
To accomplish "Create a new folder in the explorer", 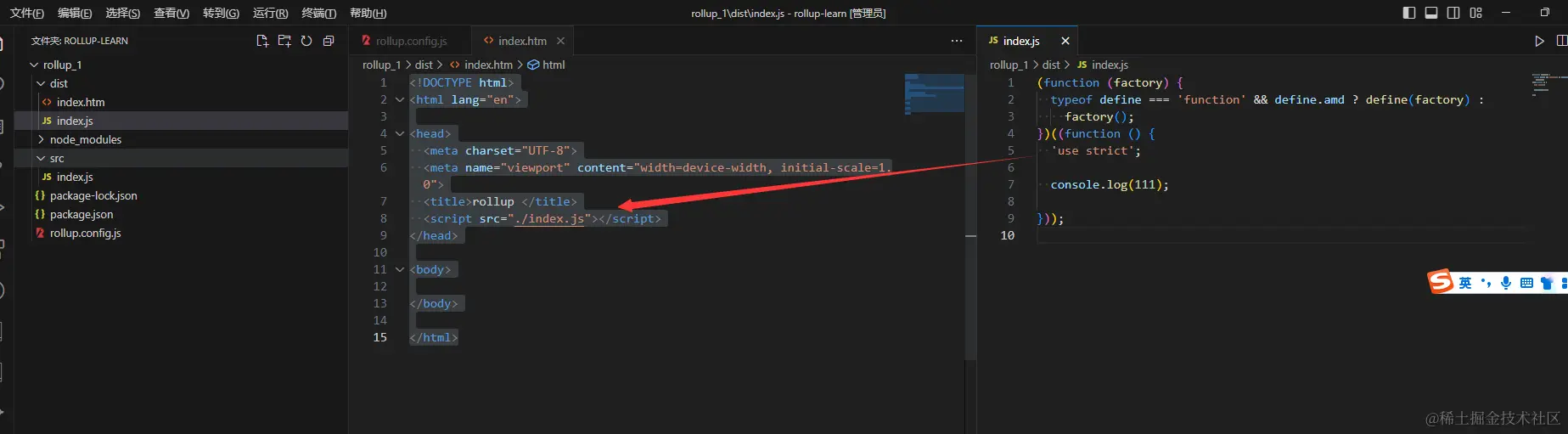I will pyautogui.click(x=284, y=41).
